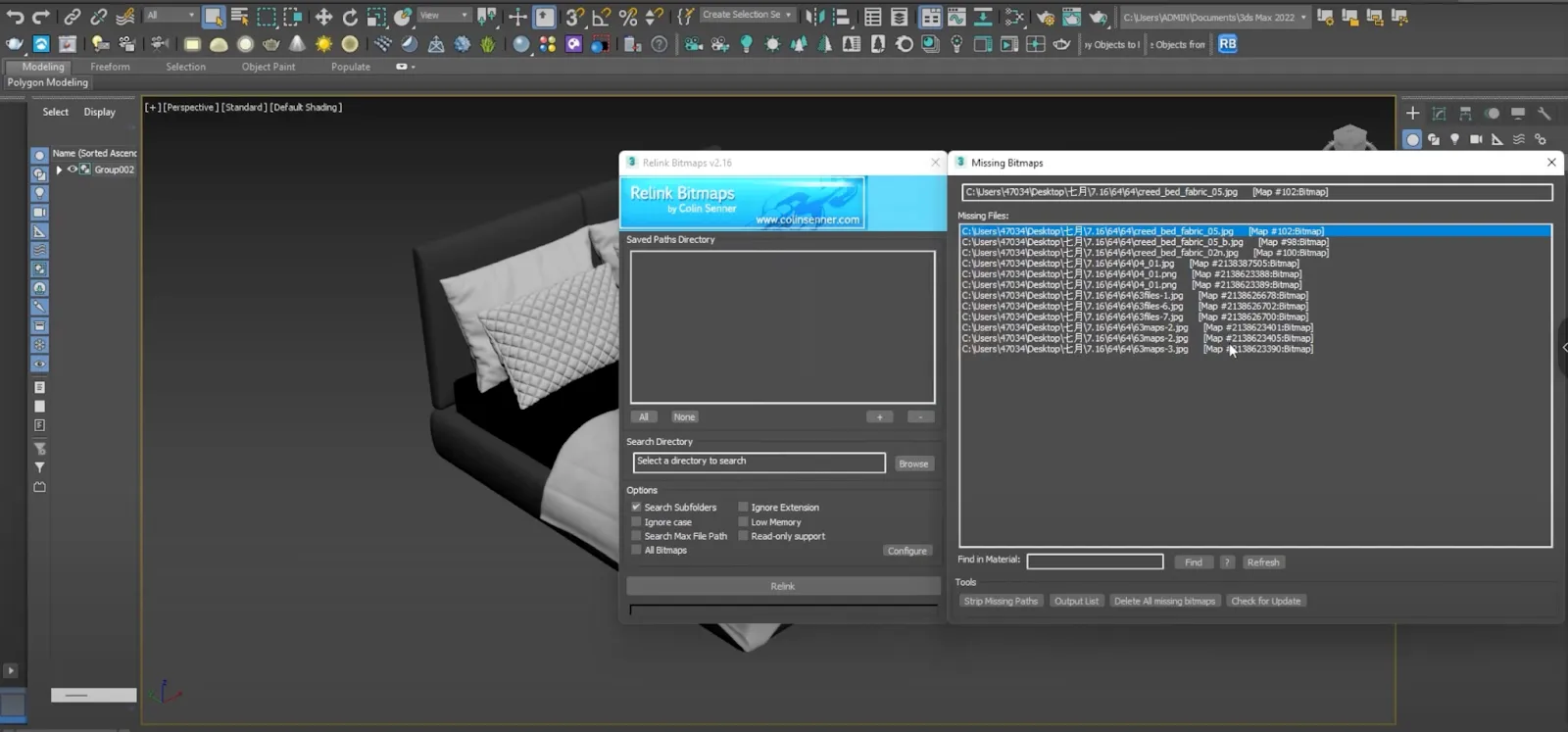Open the Motion panel icon
This screenshot has width=1568, height=732.
[x=1492, y=114]
